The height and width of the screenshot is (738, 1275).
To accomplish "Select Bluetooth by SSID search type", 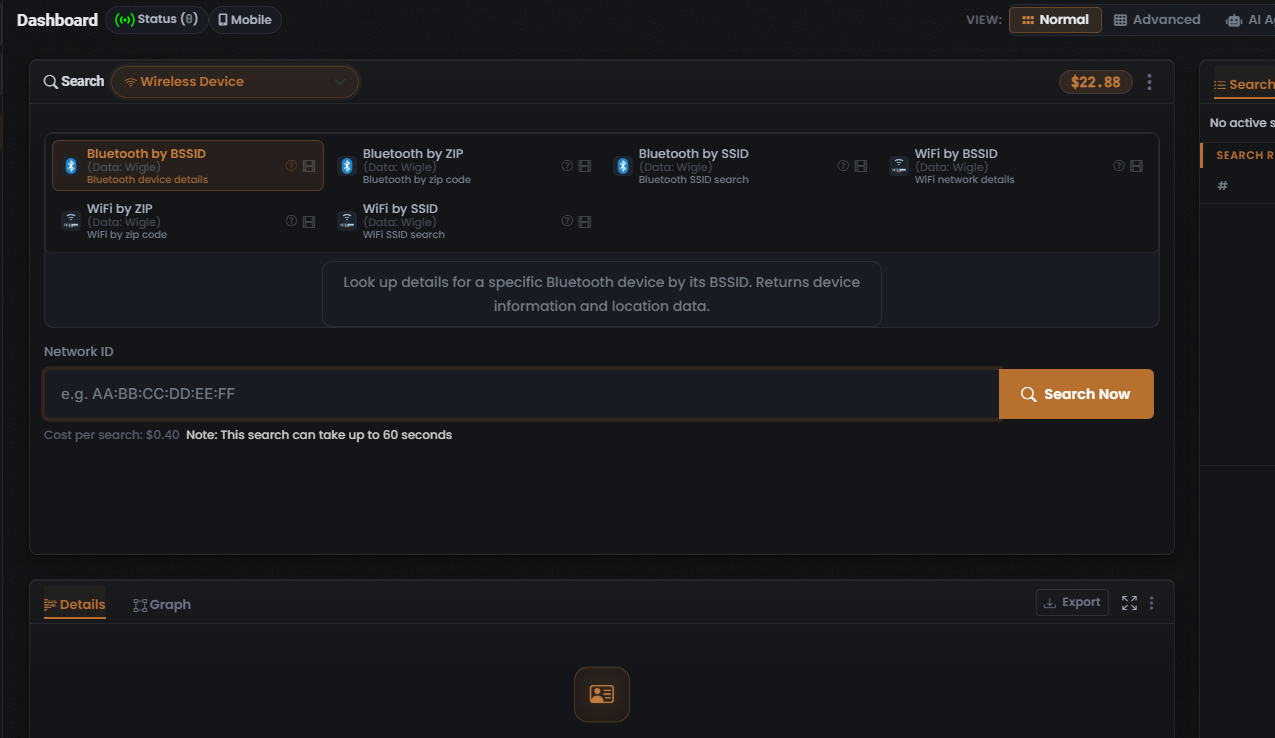I will coord(740,166).
